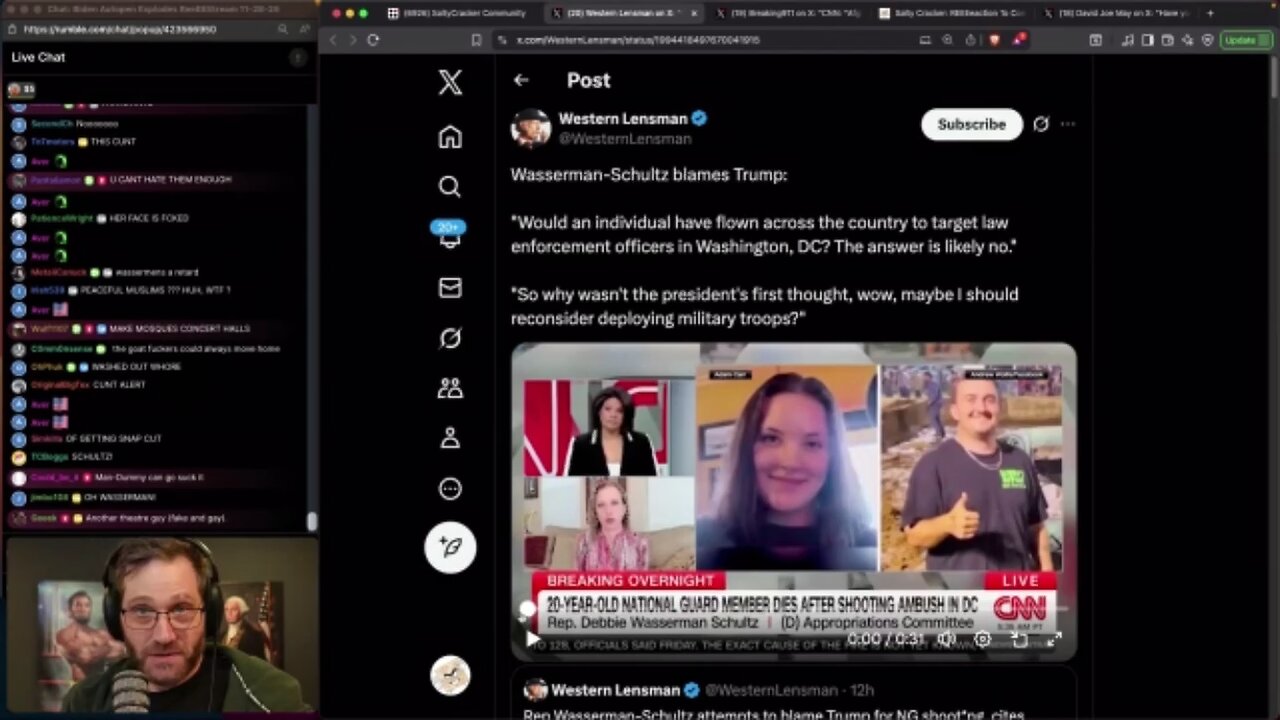Click the Live Chat scrollbar thumb
This screenshot has width=1280, height=720.
pyautogui.click(x=312, y=522)
